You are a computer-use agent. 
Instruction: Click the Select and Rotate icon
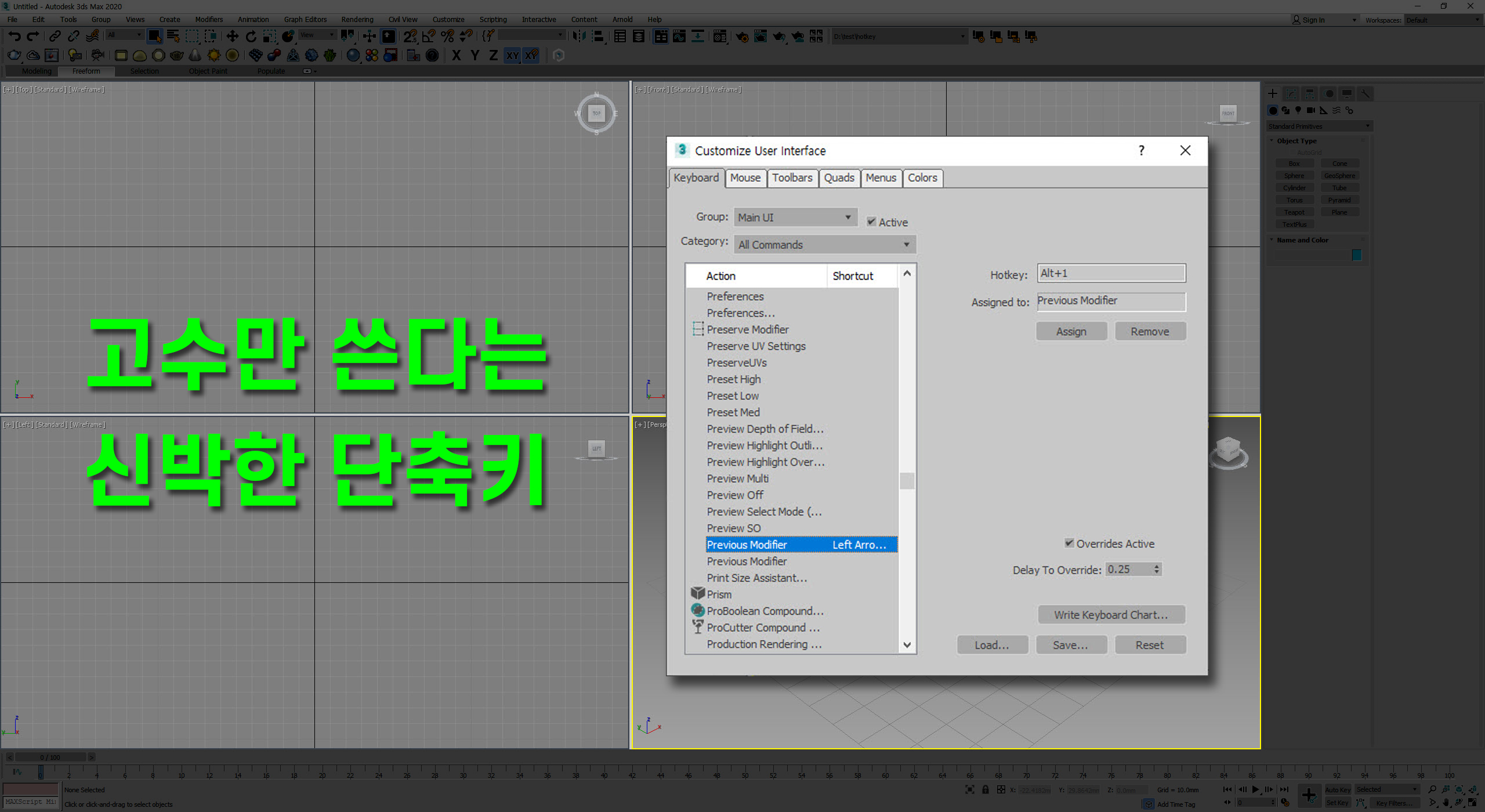coord(251,37)
